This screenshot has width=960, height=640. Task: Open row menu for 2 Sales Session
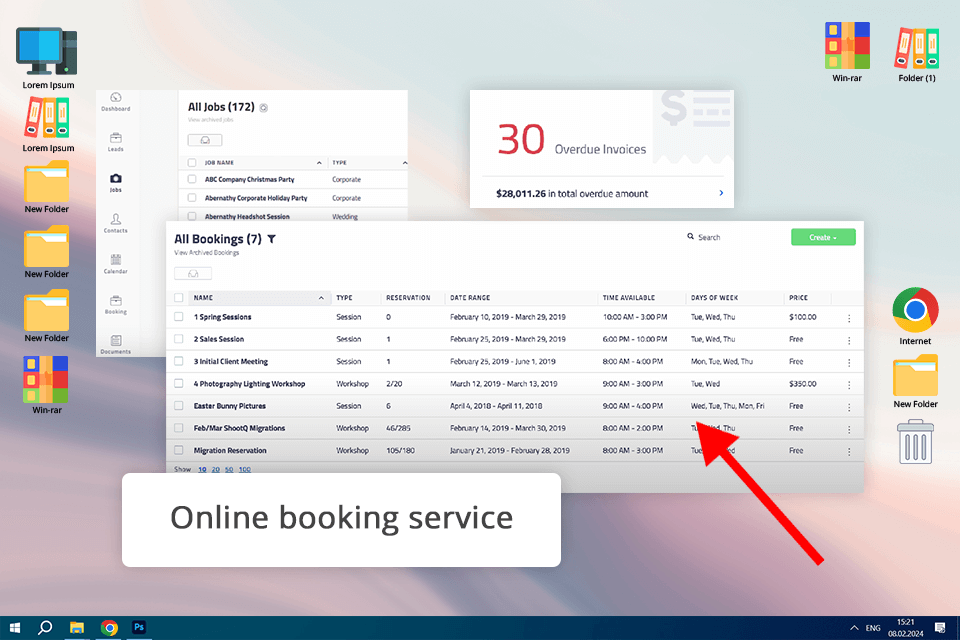849,340
